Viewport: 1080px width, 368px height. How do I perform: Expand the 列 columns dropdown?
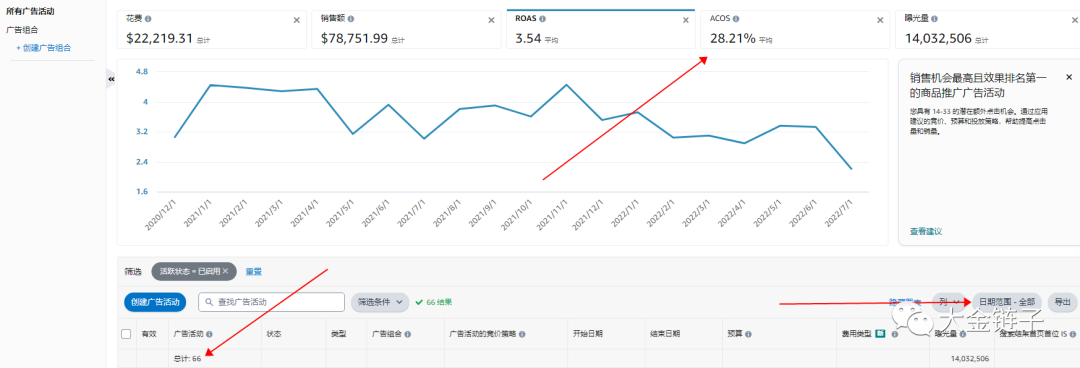point(949,302)
